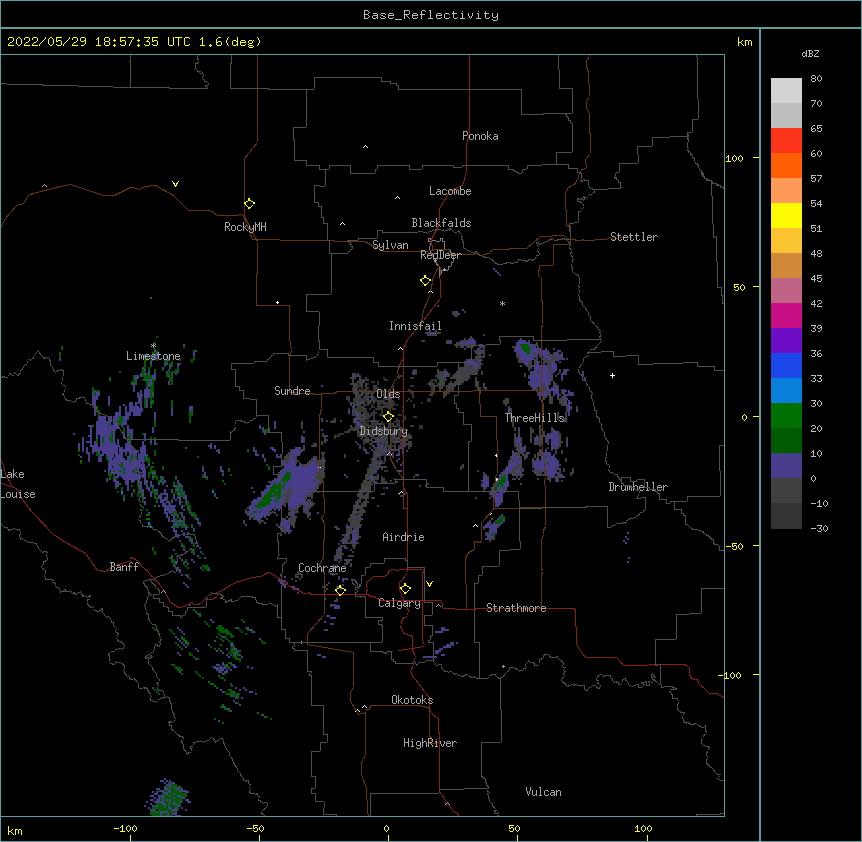Click the Didsbury town label
Image resolution: width=862 pixels, height=842 pixels.
point(384,431)
